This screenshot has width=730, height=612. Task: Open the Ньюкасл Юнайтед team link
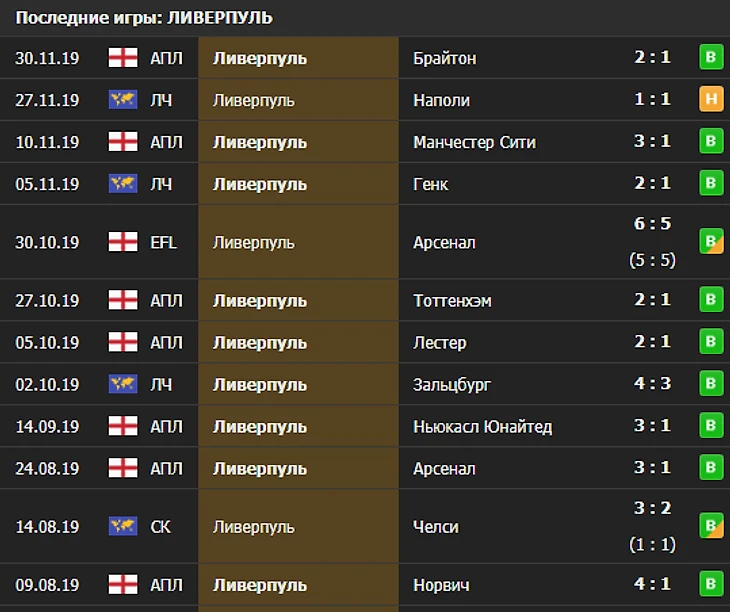point(483,427)
